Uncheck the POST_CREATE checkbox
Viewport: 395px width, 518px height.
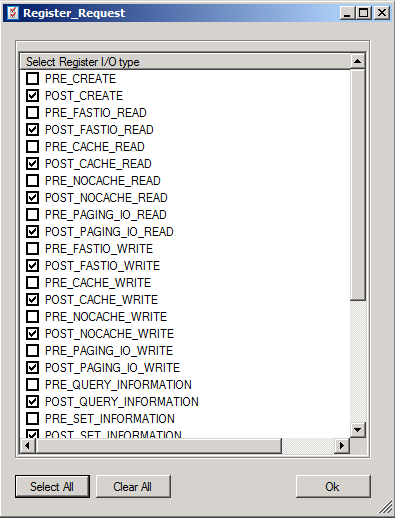click(32, 96)
